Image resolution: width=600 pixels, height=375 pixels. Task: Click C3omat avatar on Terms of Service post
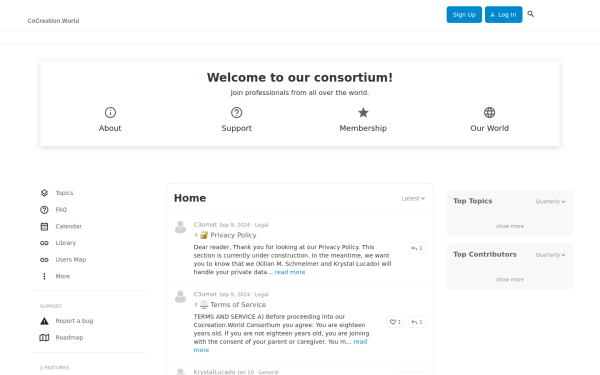pos(180,297)
